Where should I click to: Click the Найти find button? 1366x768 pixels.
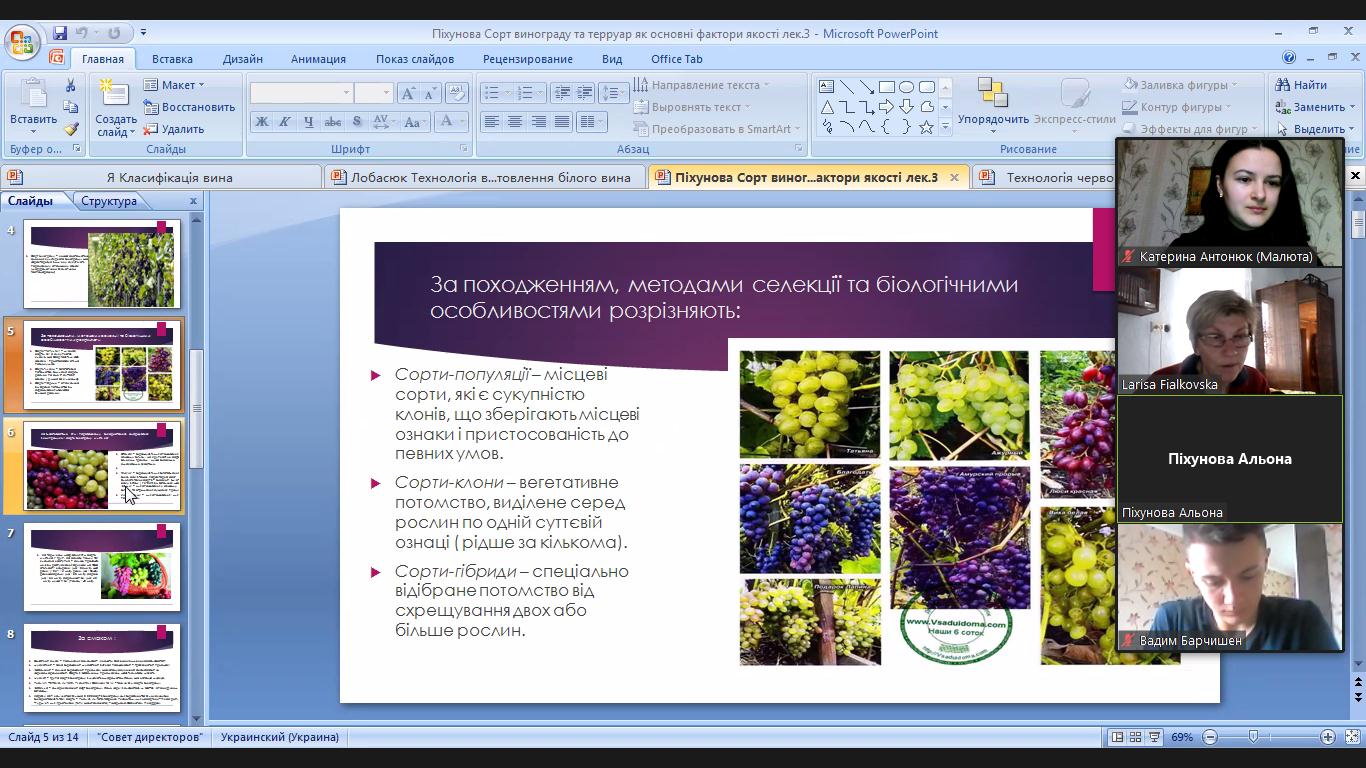(1301, 85)
